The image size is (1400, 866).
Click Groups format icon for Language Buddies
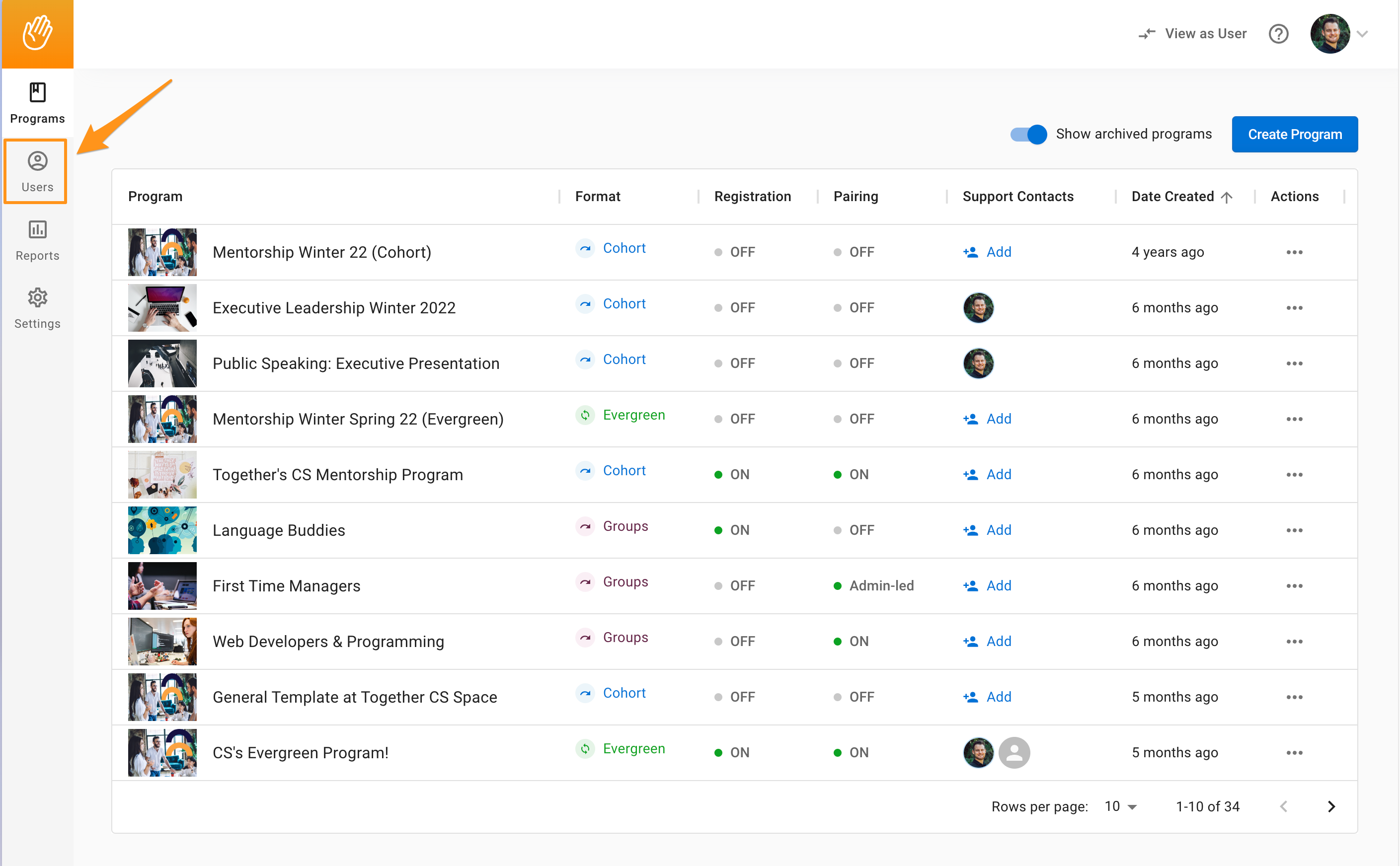pyautogui.click(x=585, y=526)
